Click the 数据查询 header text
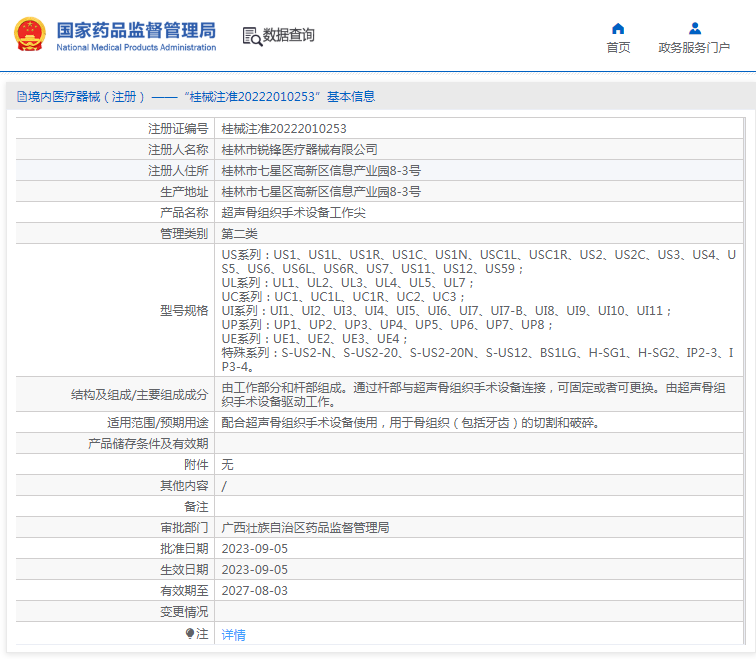 [289, 36]
